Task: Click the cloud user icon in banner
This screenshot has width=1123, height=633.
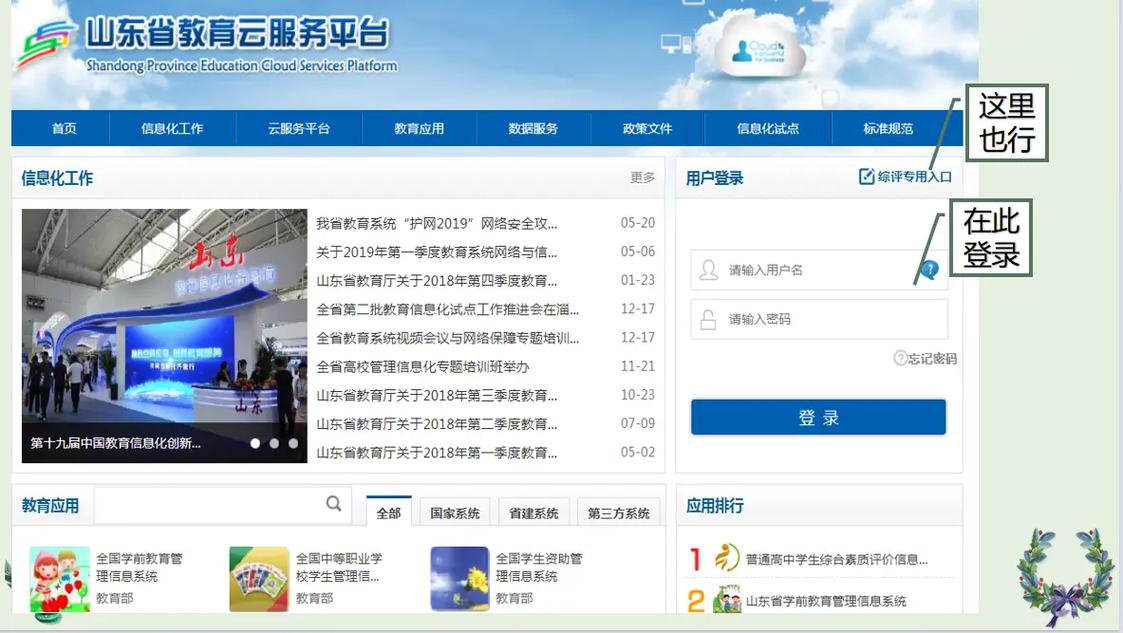Action: pyautogui.click(x=742, y=51)
